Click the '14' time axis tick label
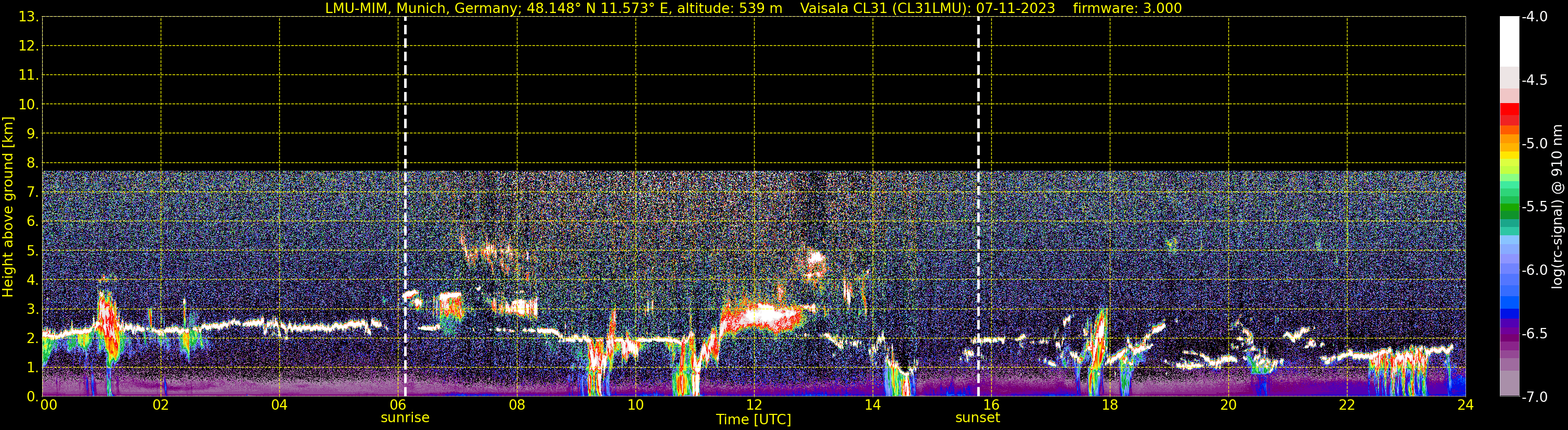Image resolution: width=1568 pixels, height=430 pixels. pos(872,404)
